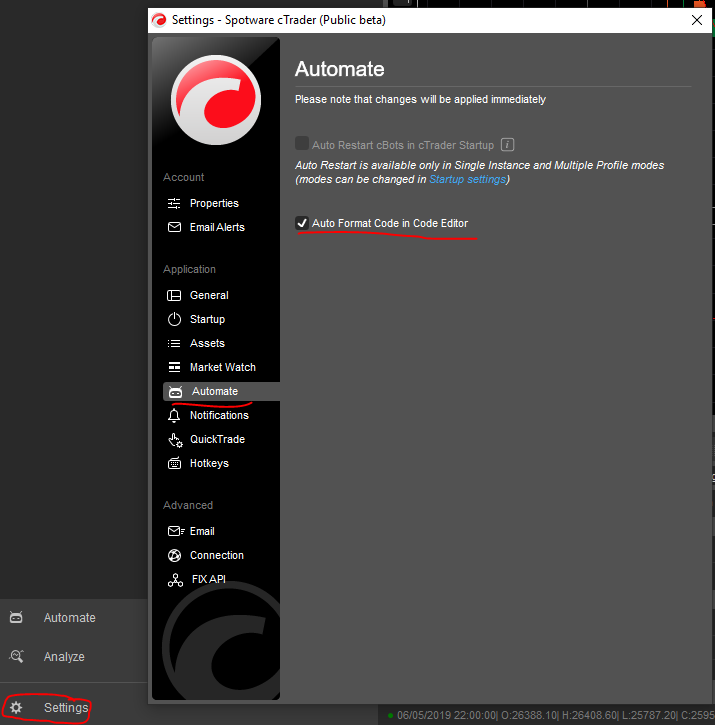Open Properties settings page

coord(216,203)
